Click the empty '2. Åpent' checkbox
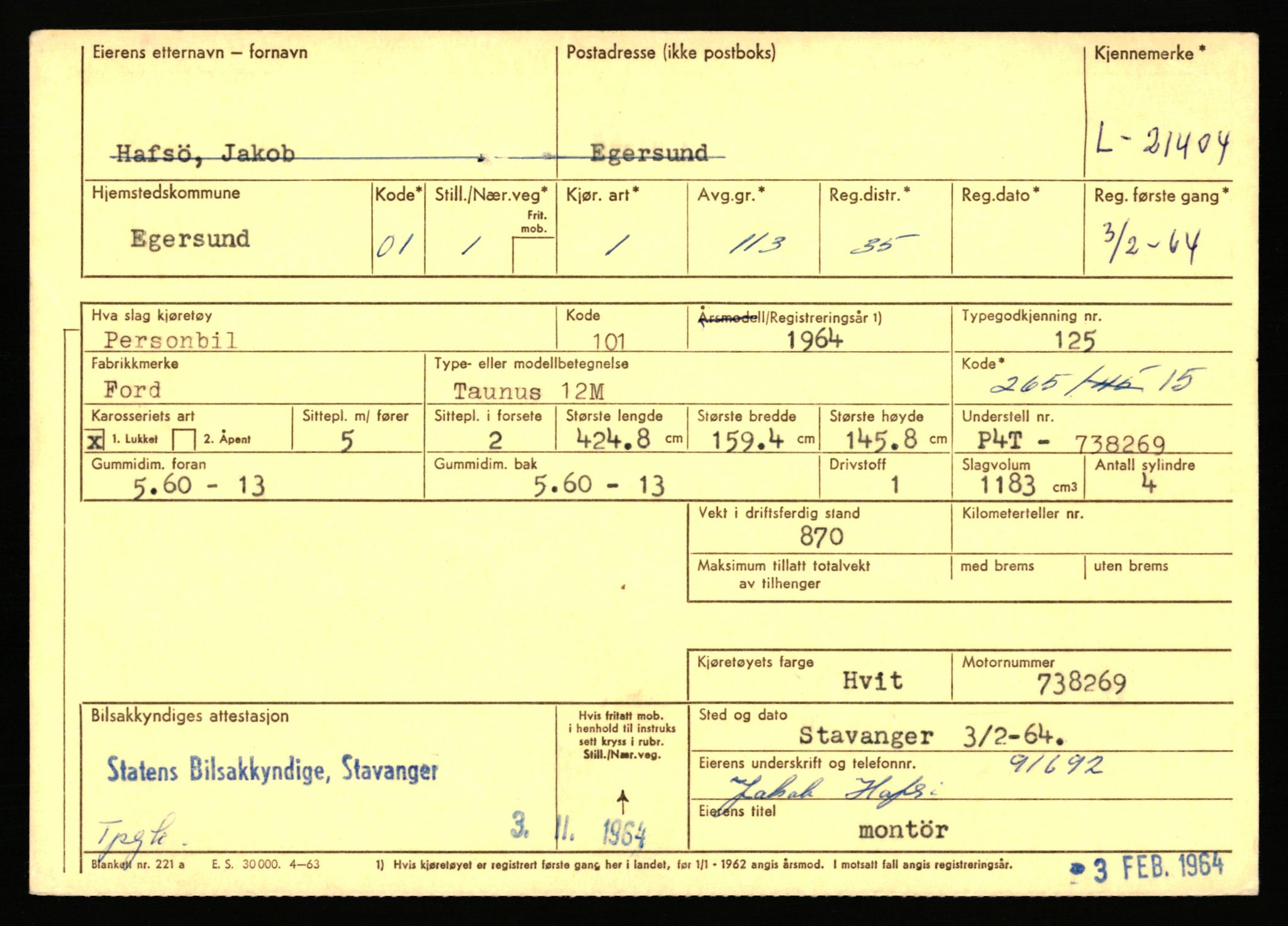Screen dimensions: 1288x926 (184, 440)
